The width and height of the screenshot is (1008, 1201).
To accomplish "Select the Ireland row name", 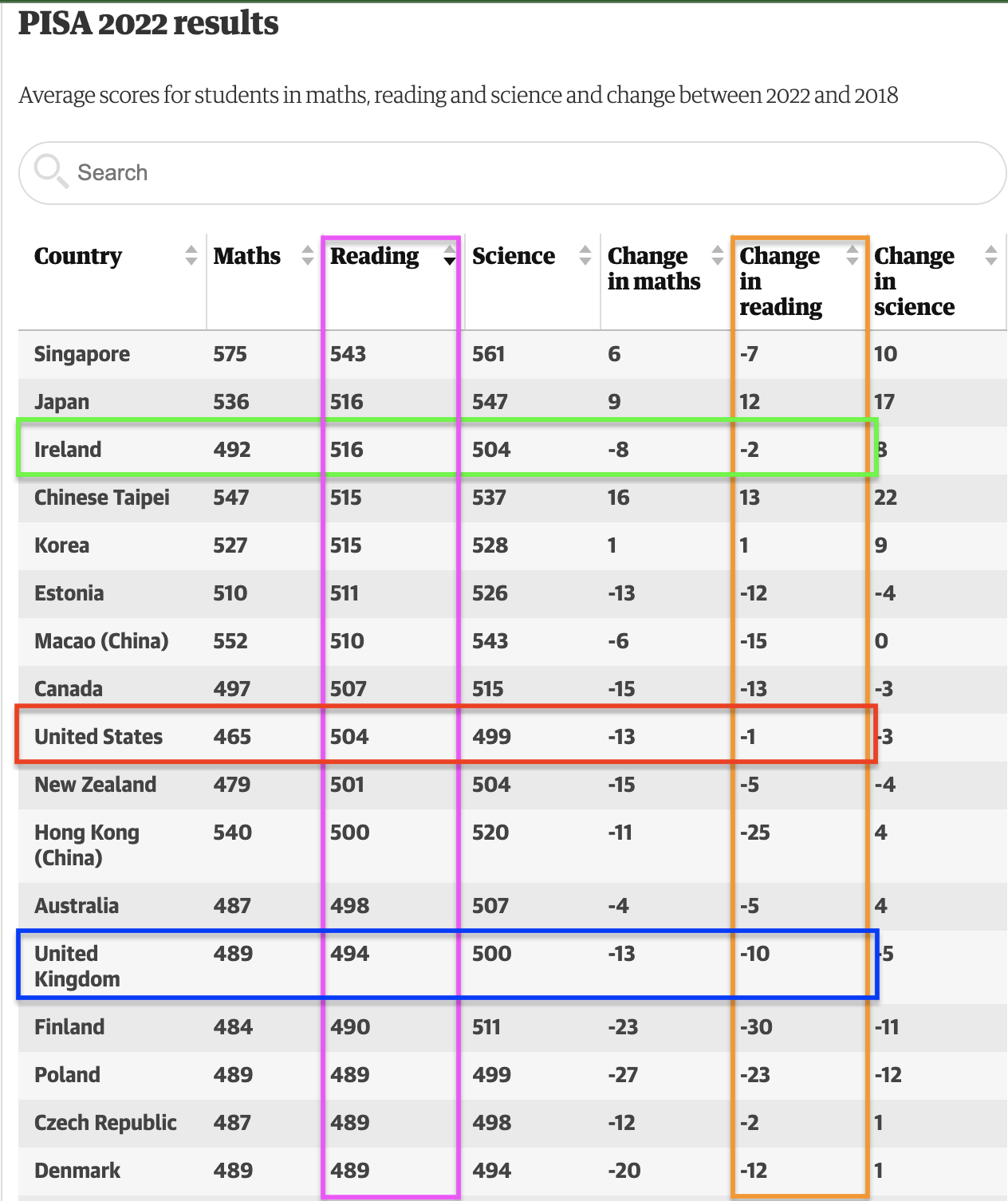I will tap(68, 450).
